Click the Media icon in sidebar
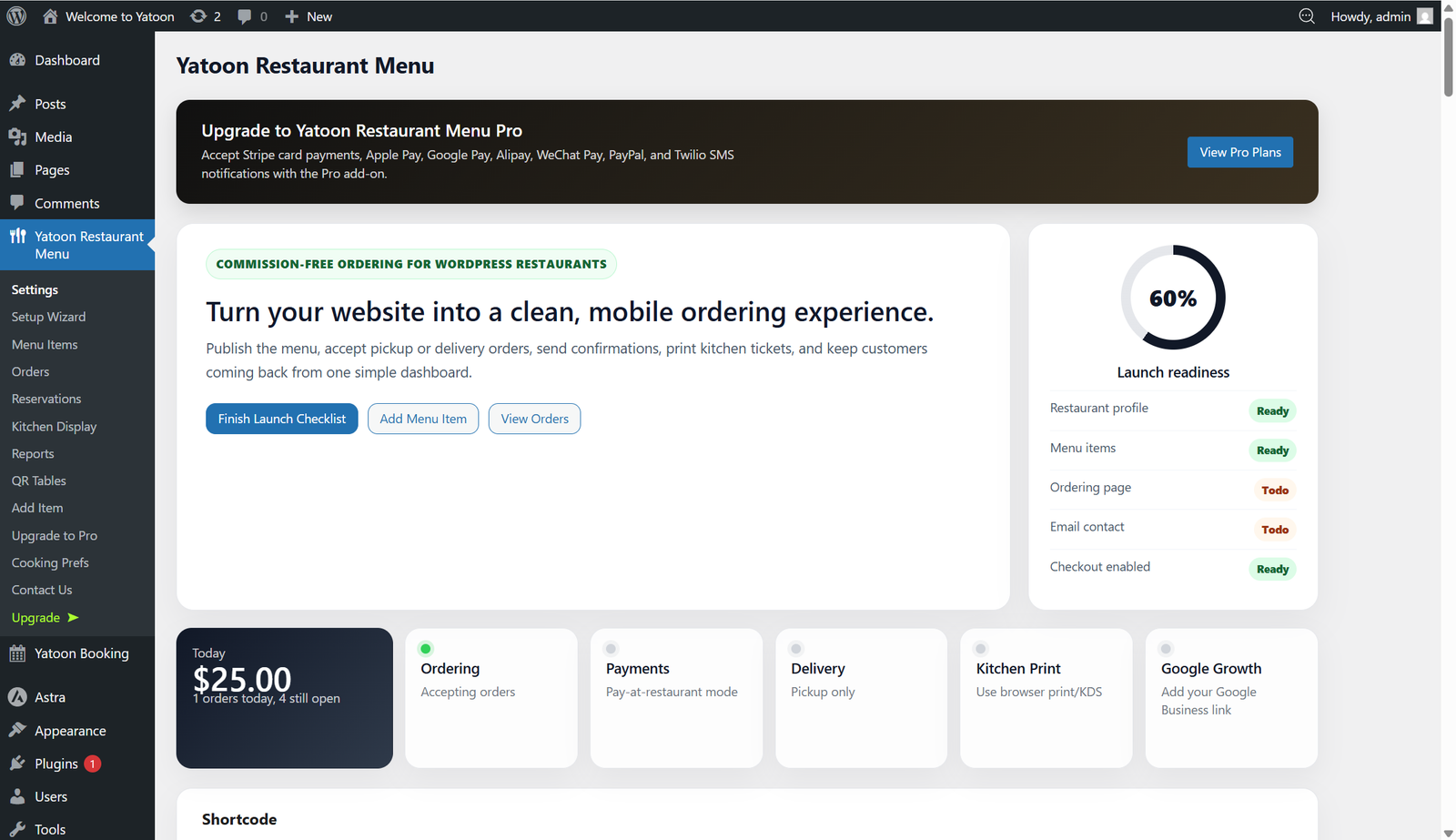 pyautogui.click(x=17, y=137)
